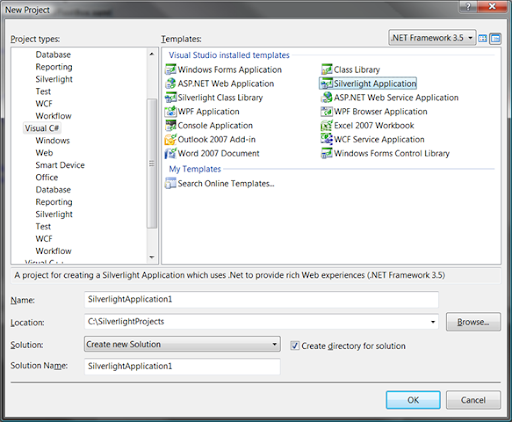The width and height of the screenshot is (512, 422).
Task: Click the Cancel button
Action: point(473,400)
